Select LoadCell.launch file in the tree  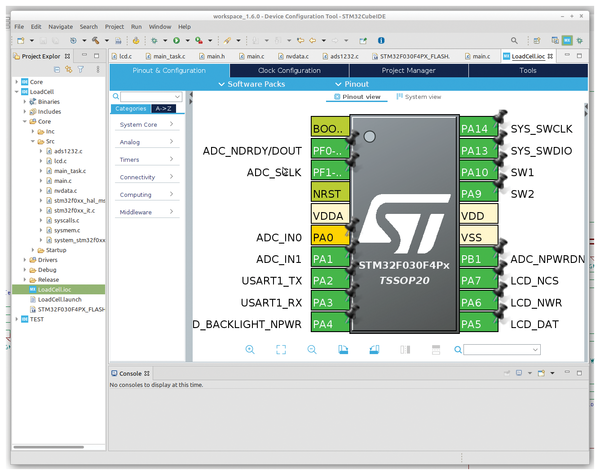pos(60,299)
